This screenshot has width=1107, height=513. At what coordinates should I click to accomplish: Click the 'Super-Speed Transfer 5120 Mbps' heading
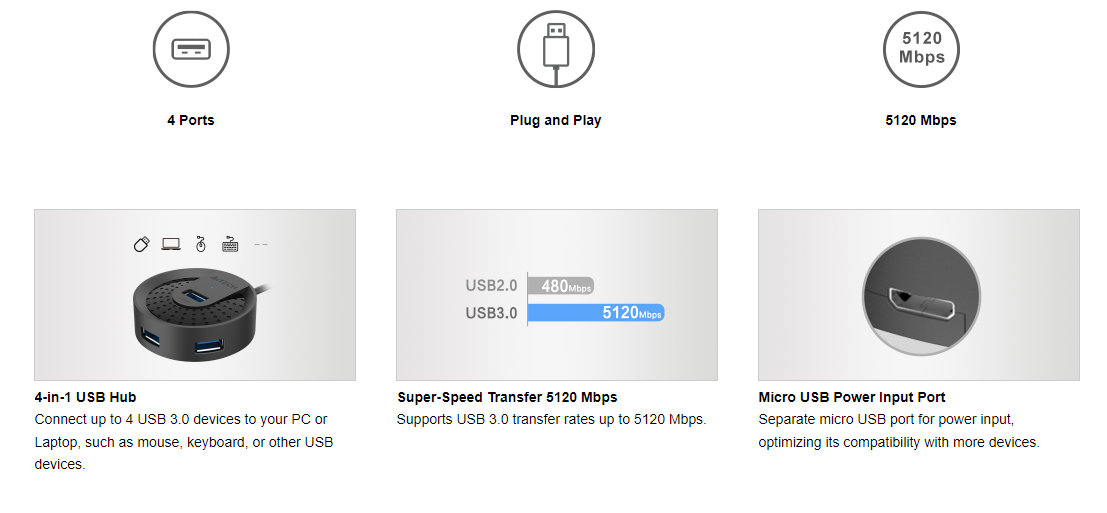pos(507,397)
